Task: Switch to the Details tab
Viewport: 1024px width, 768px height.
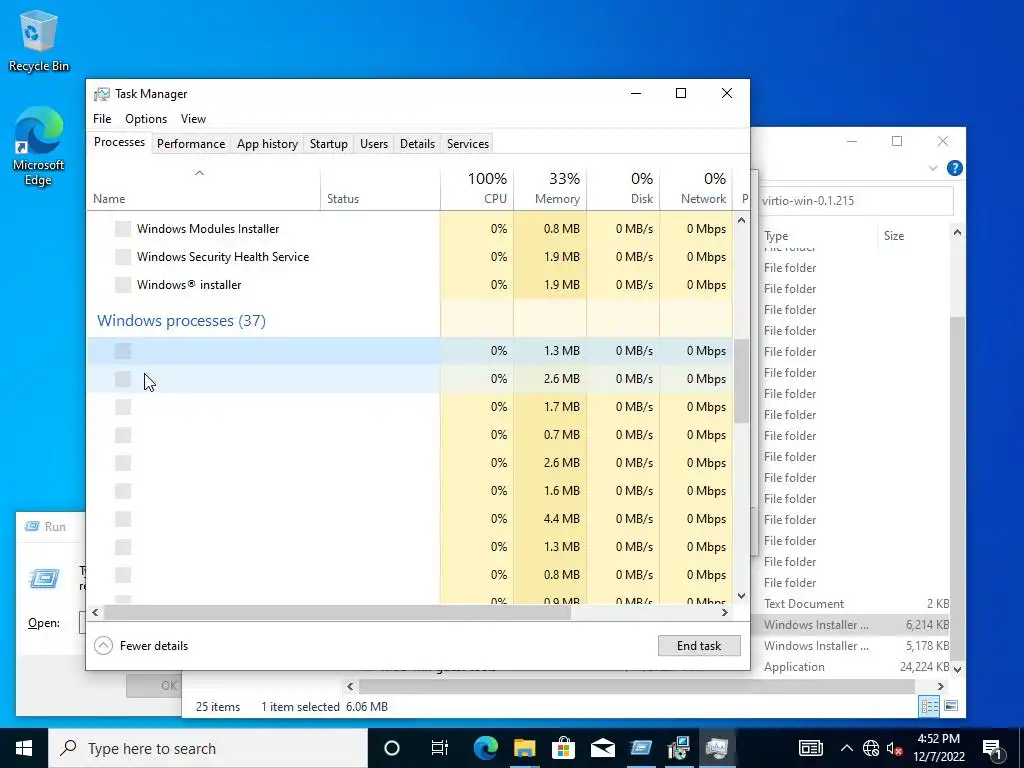Action: coord(417,144)
